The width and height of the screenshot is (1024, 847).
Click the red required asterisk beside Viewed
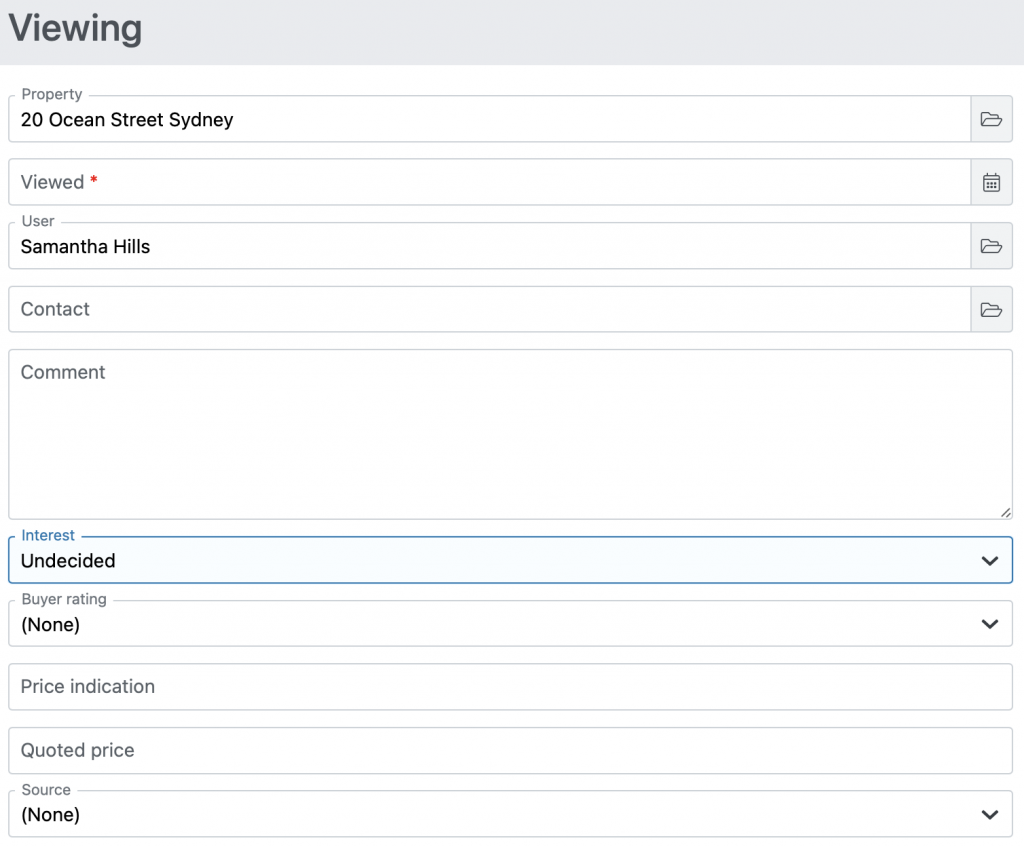[x=94, y=180]
